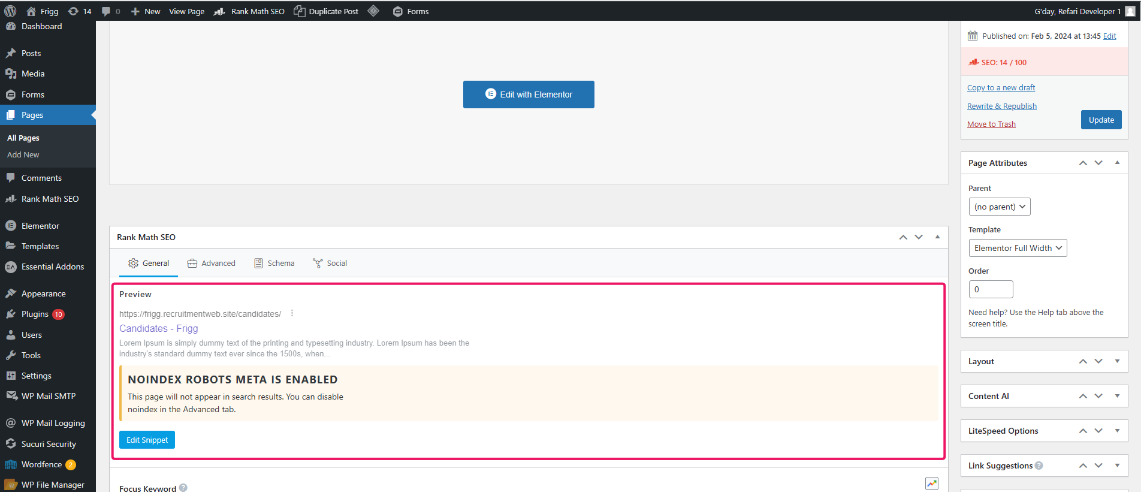Expand the Layout panel
Image resolution: width=1141 pixels, height=492 pixels.
click(1117, 361)
